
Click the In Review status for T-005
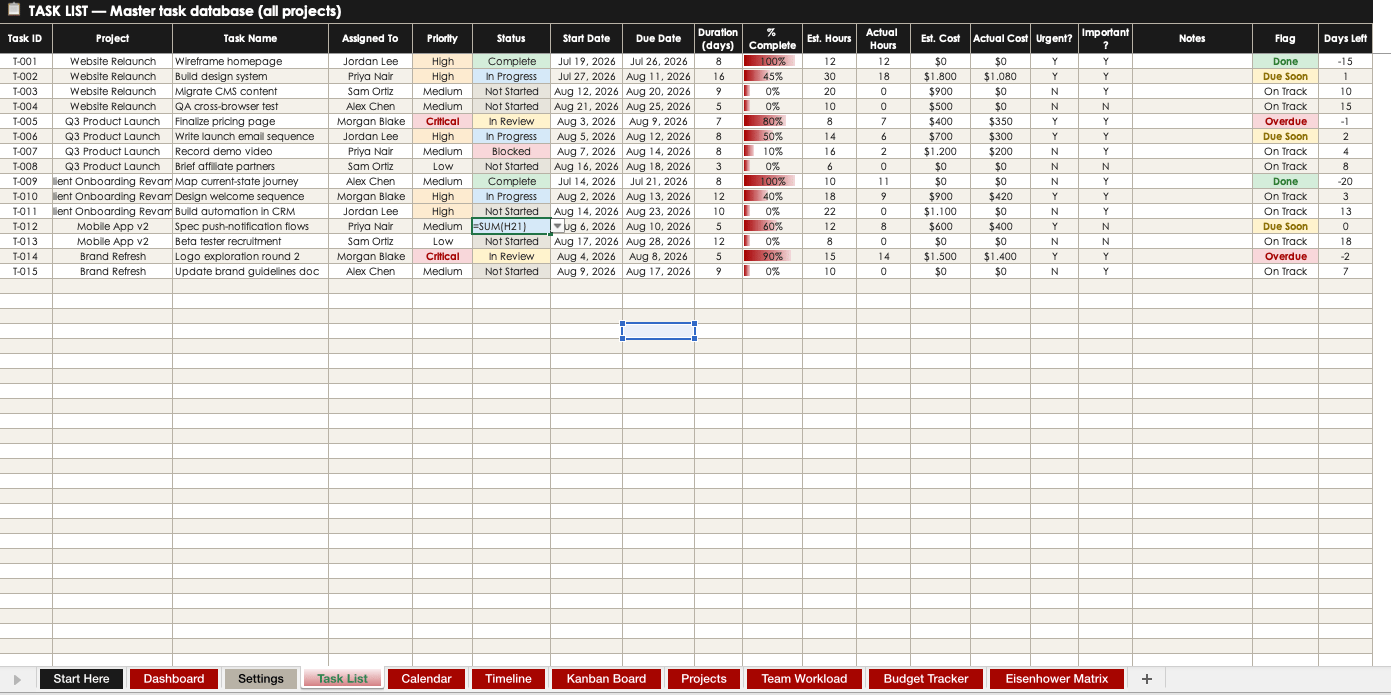[511, 122]
